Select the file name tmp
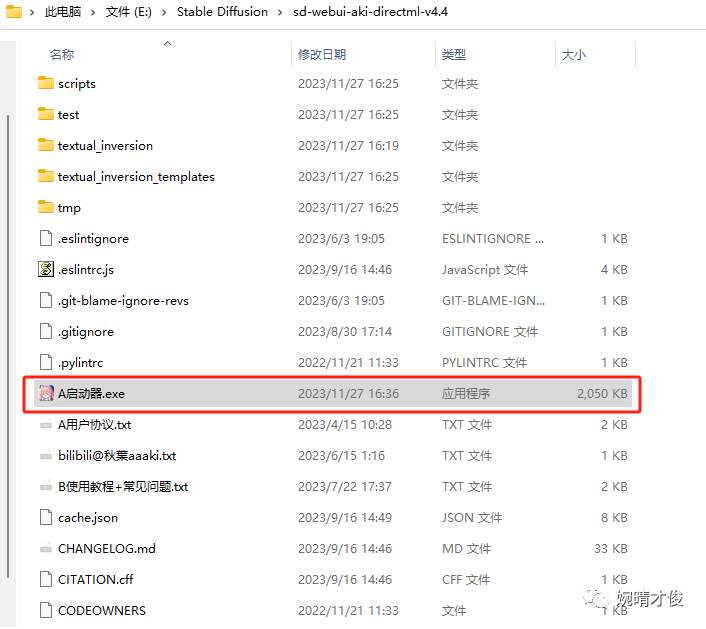The width and height of the screenshot is (706, 629). (x=69, y=208)
